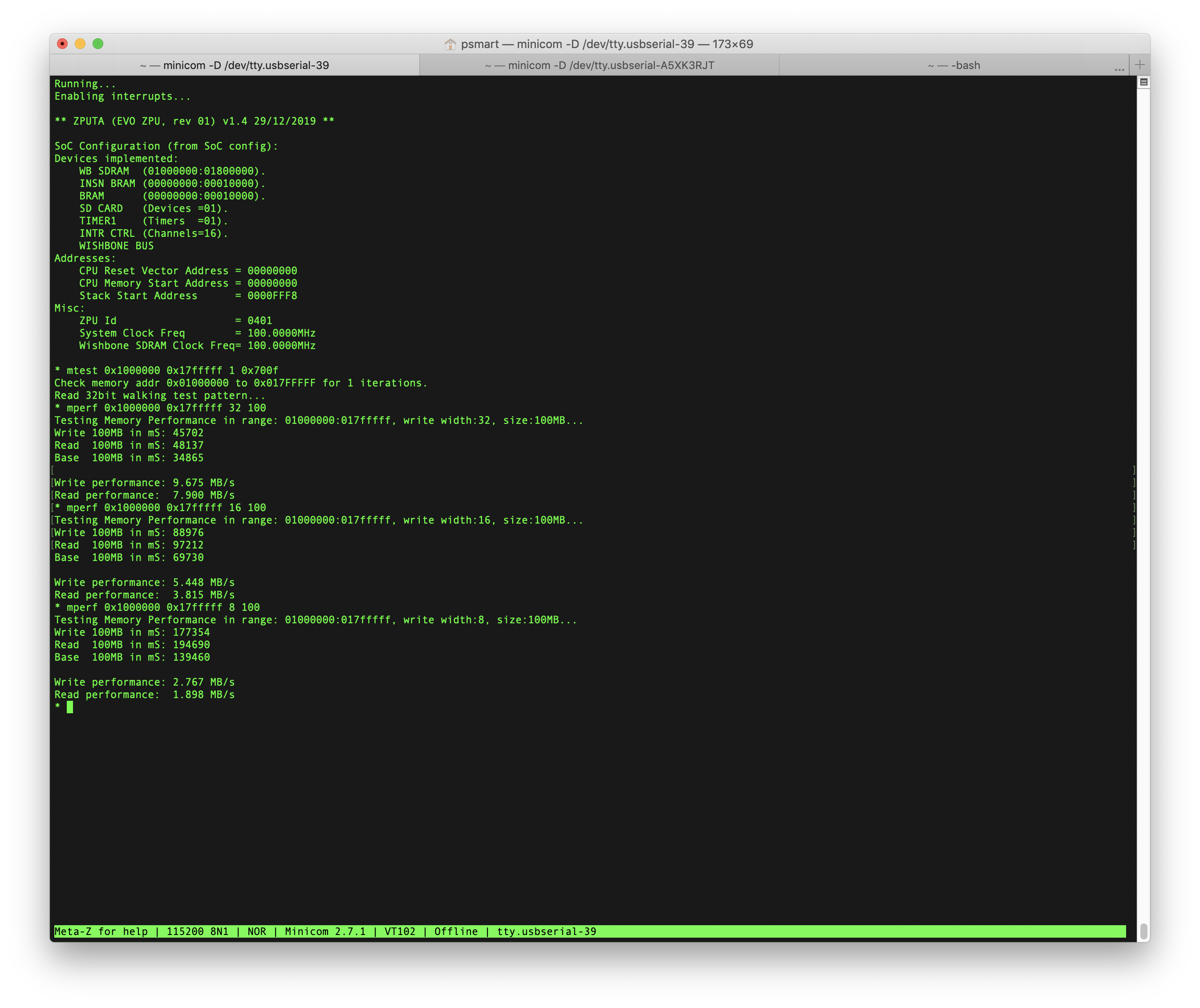The image size is (1200, 1008).
Task: Switch to the minicom usbserial-A5XK3RJT tab
Action: [x=600, y=65]
